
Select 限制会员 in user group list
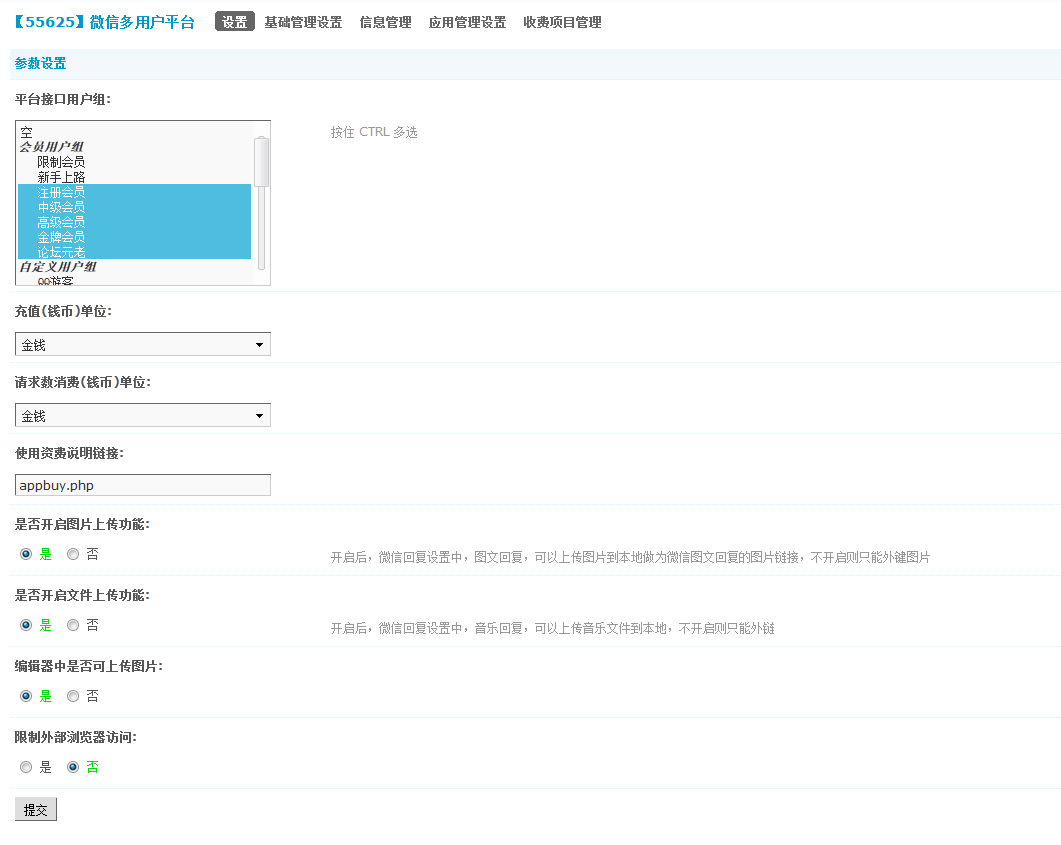click(x=61, y=162)
